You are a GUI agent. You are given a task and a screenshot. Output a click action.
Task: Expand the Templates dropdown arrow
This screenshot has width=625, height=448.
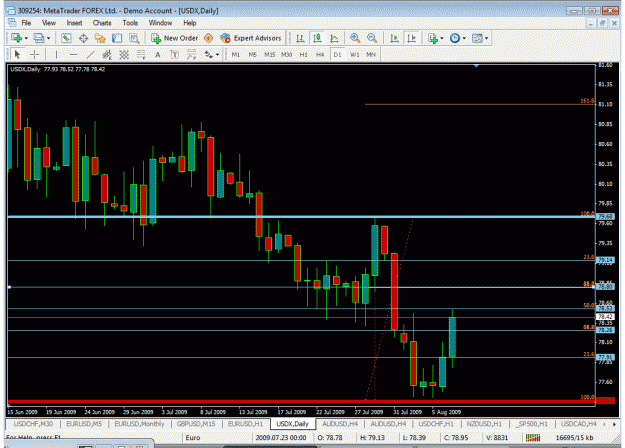point(486,38)
